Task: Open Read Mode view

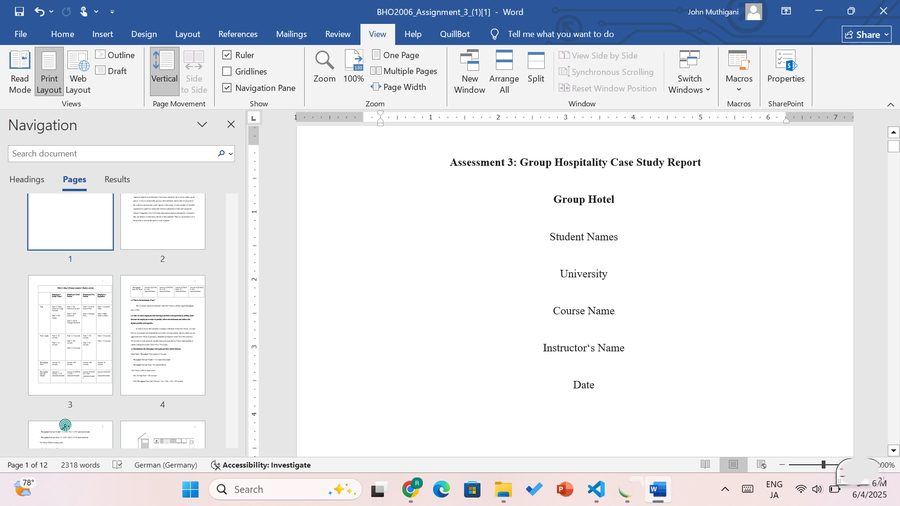Action: (x=20, y=72)
